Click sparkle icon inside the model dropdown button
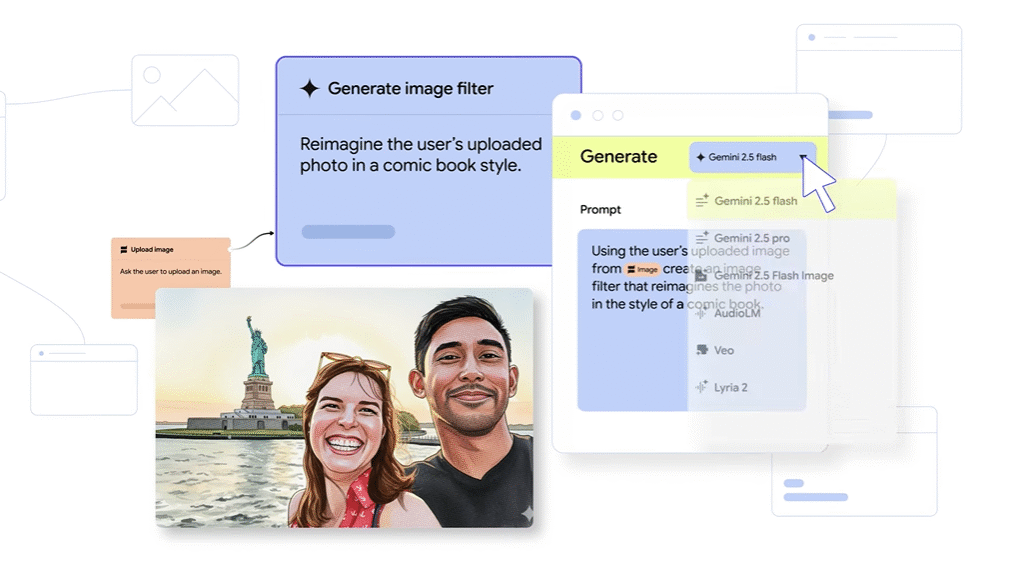 (701, 157)
